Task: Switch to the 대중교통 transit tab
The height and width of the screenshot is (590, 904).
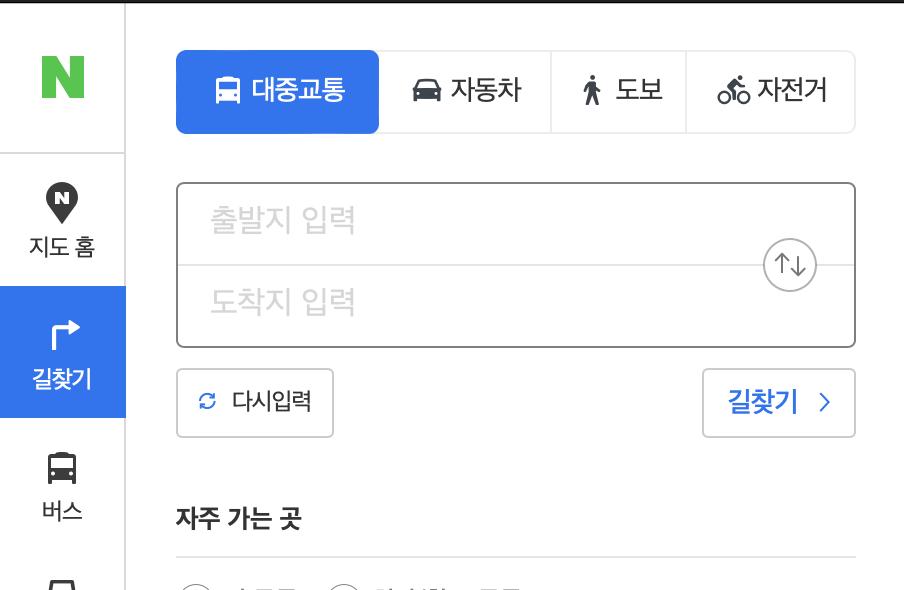Action: click(x=277, y=92)
